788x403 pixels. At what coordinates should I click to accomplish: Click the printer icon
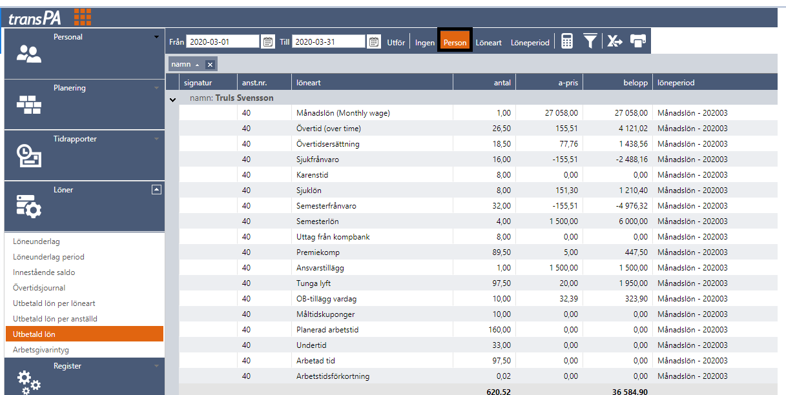tap(638, 42)
